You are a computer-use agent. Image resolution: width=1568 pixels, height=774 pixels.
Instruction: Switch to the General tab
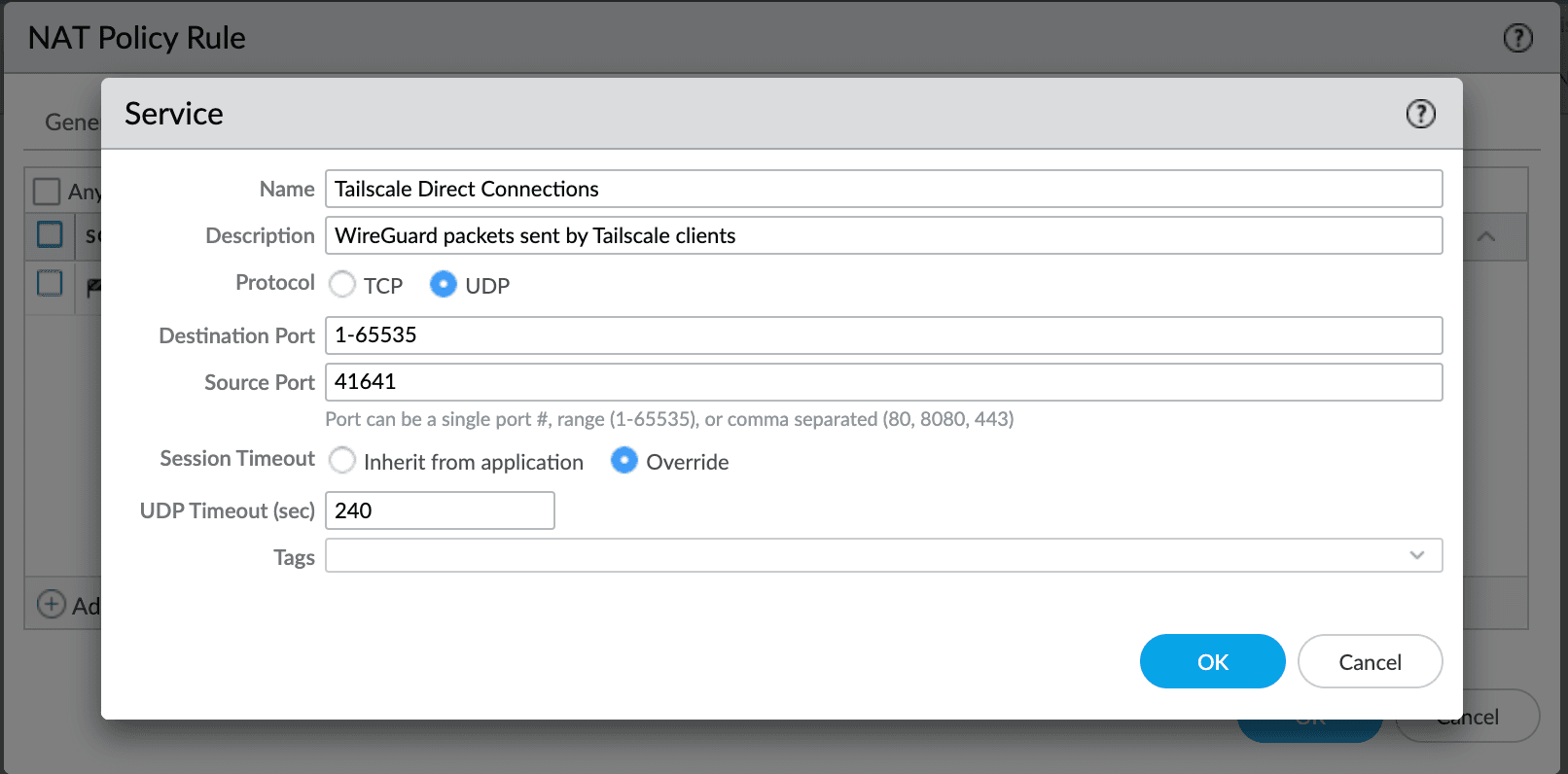(70, 123)
